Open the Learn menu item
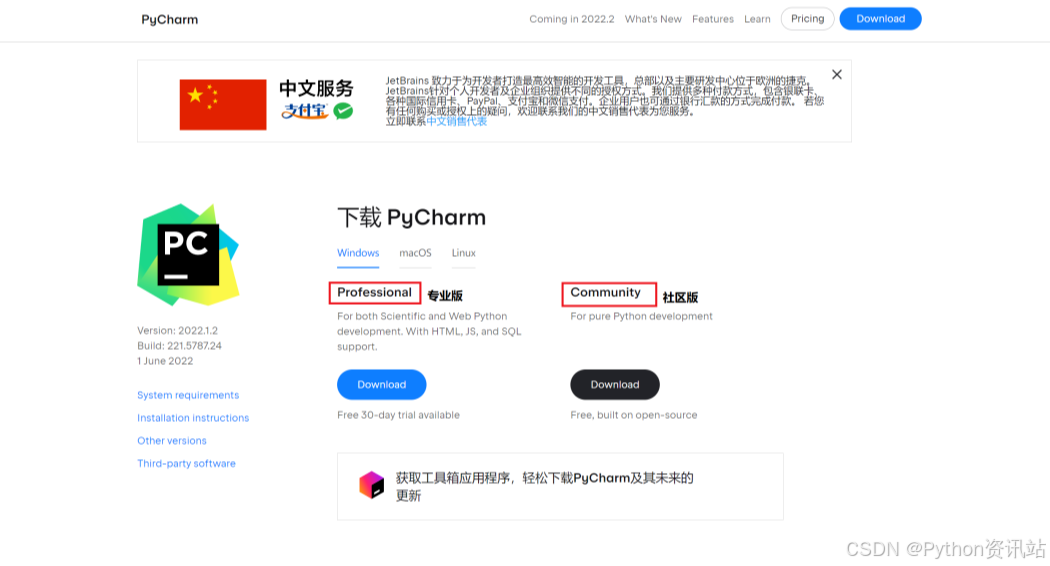This screenshot has height=566, width=1050. click(x=757, y=19)
